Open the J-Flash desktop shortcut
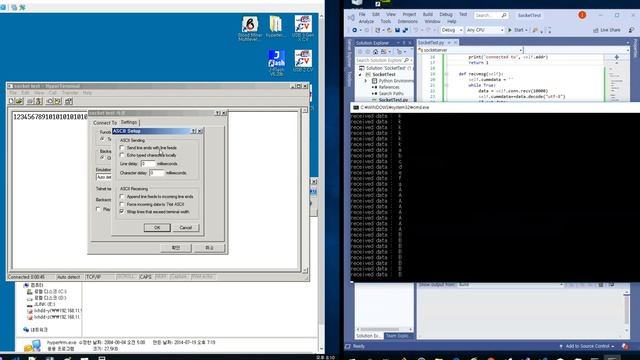The width and height of the screenshot is (640, 360). pos(277,62)
